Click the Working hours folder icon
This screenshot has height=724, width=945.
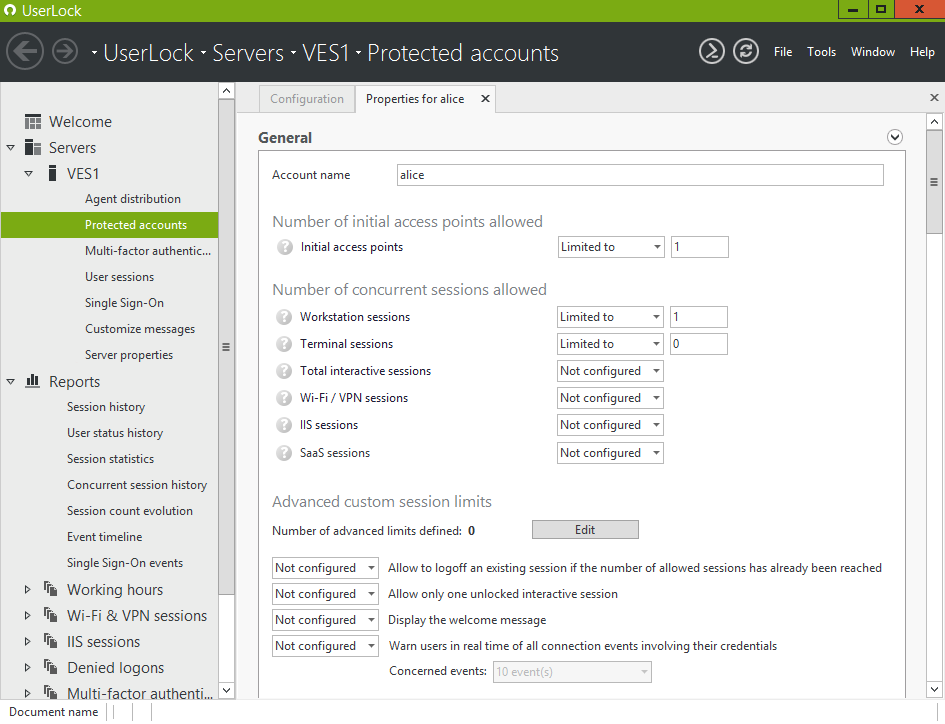[51, 589]
